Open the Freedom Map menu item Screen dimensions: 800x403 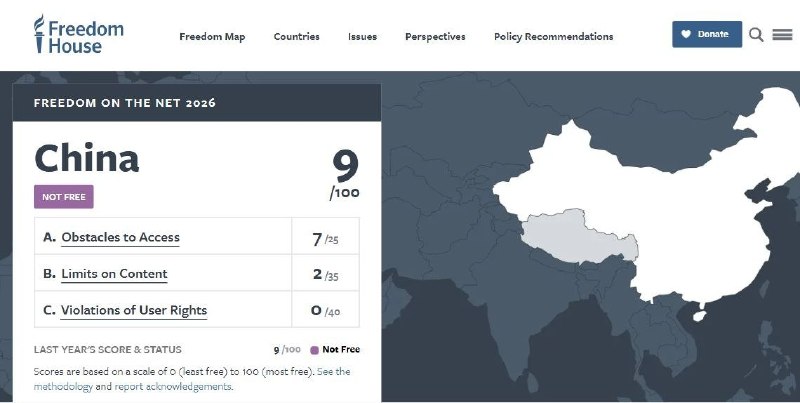pos(212,37)
